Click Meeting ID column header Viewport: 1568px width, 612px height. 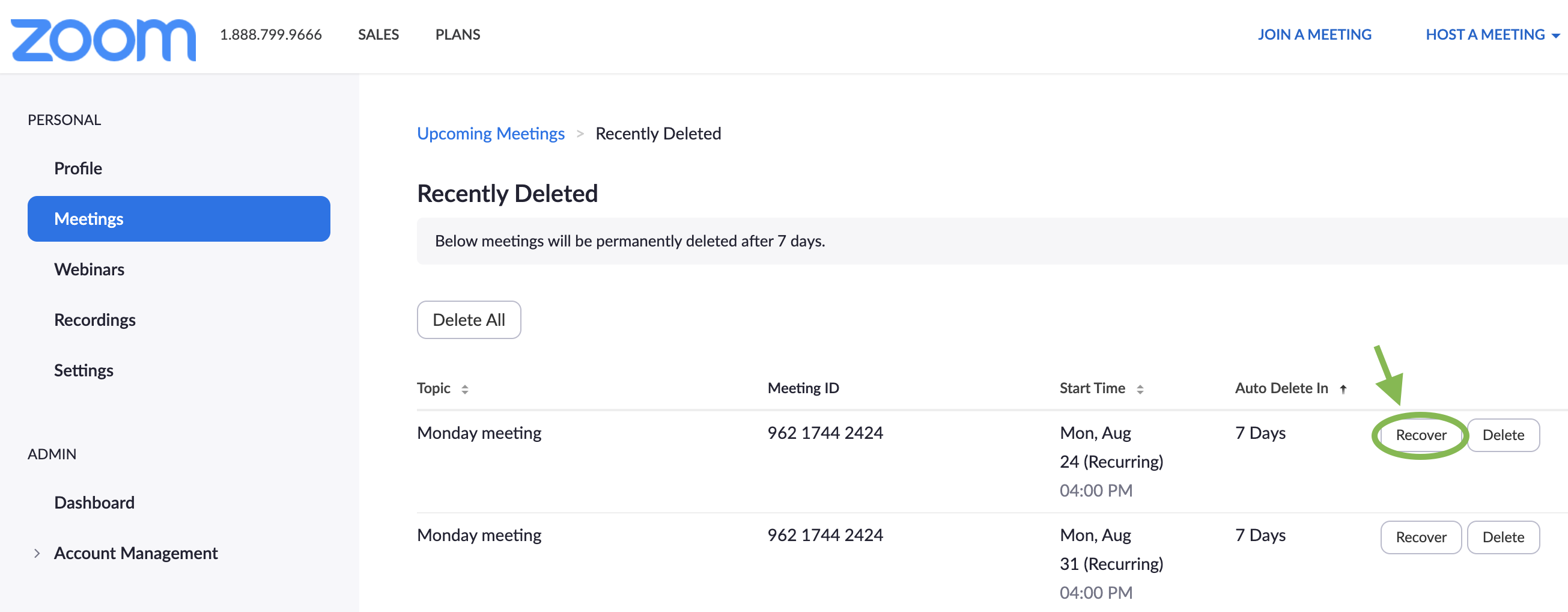803,388
